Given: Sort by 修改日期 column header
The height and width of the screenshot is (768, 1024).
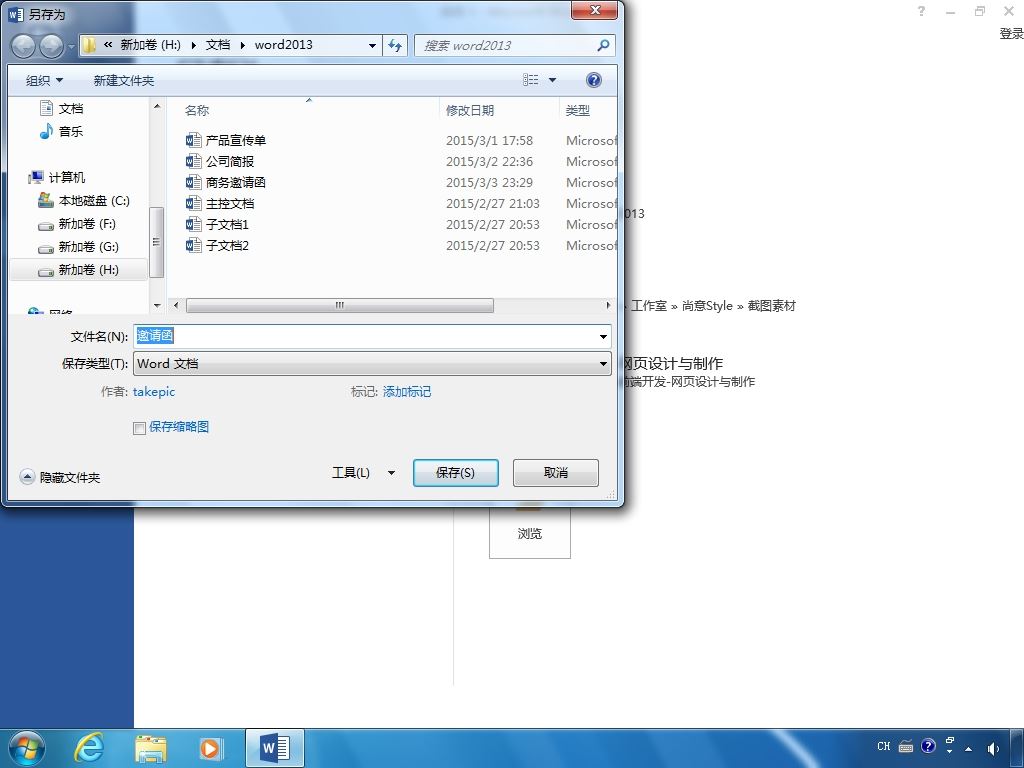Looking at the screenshot, I should pos(470,110).
